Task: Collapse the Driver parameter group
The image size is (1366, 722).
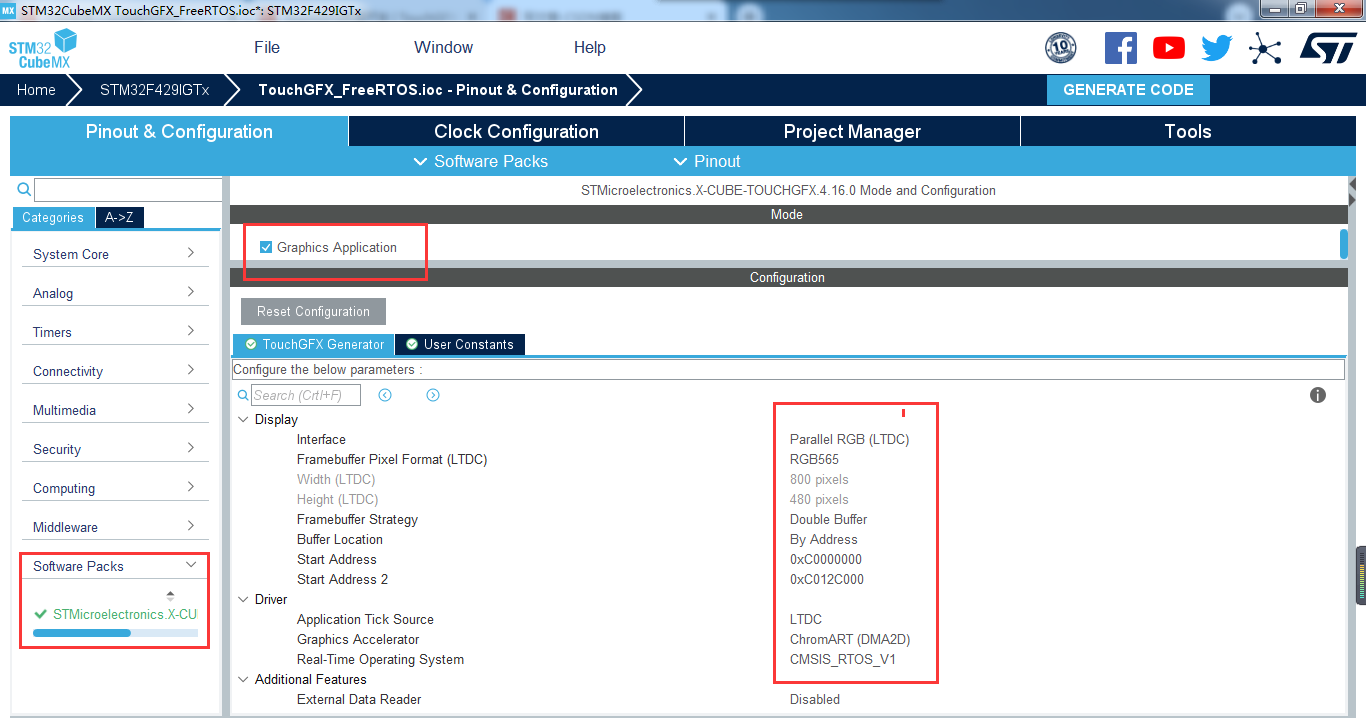Action: [243, 600]
